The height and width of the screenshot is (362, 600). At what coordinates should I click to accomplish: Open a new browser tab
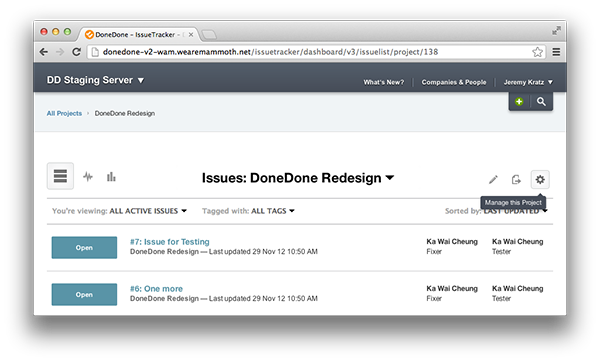click(209, 35)
